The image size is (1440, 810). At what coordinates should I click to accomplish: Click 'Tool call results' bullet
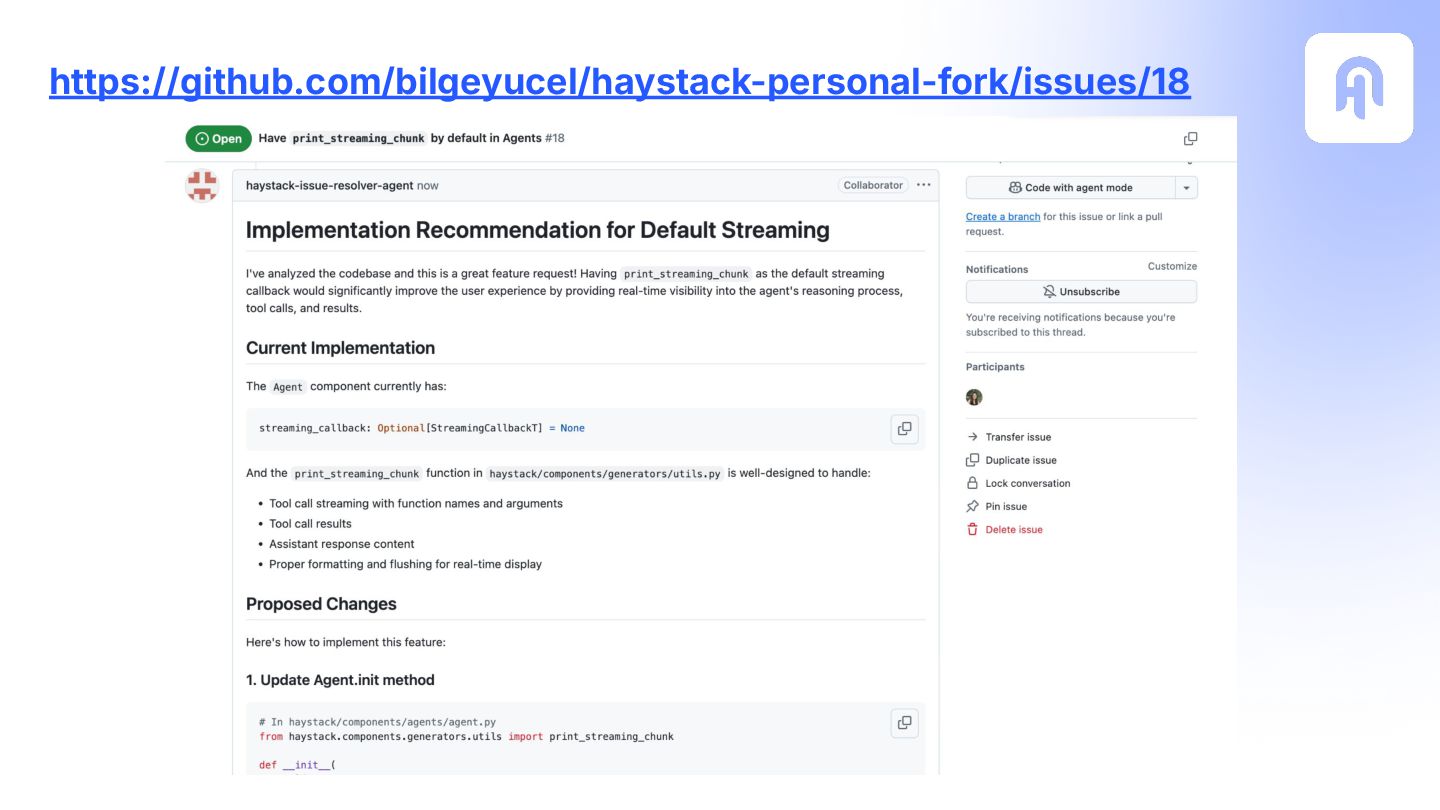click(x=310, y=524)
